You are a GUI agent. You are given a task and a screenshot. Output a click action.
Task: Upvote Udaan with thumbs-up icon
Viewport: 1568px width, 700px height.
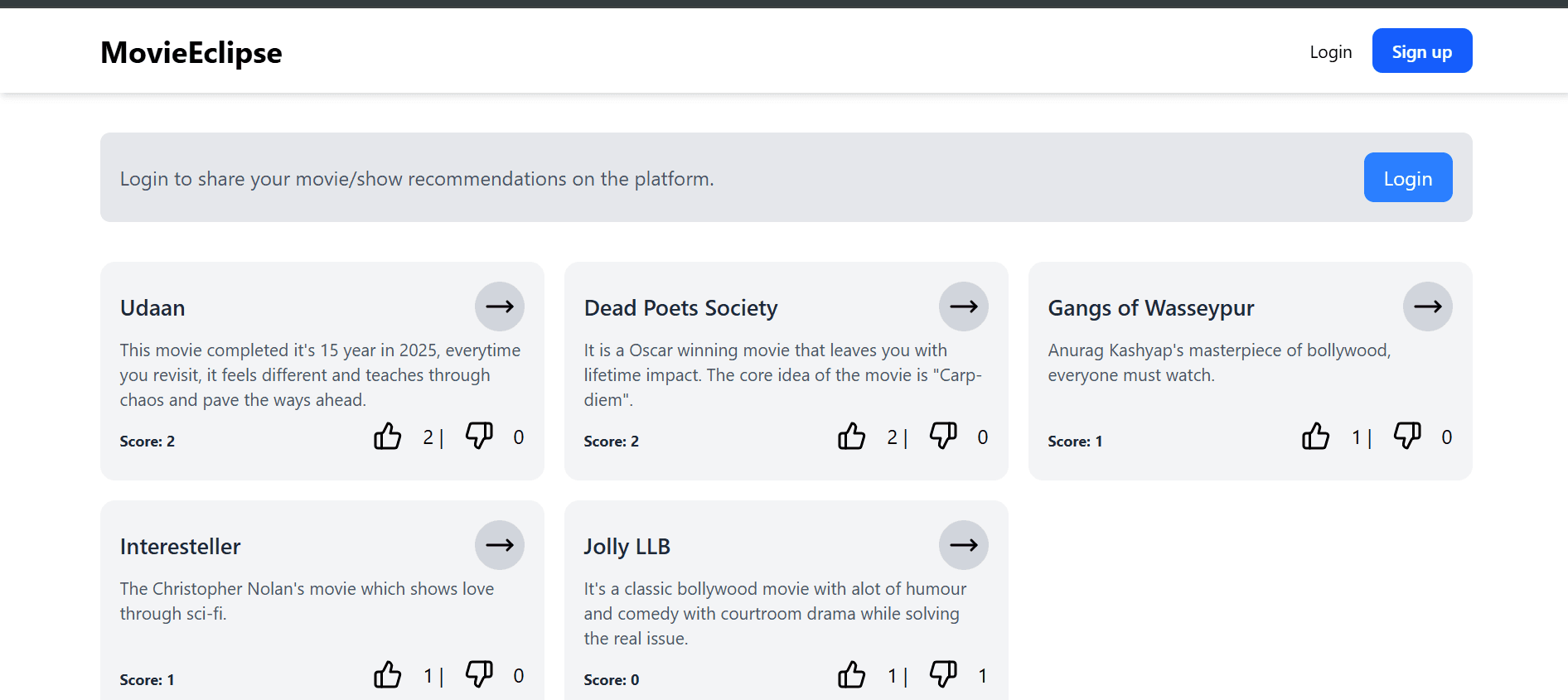point(387,436)
